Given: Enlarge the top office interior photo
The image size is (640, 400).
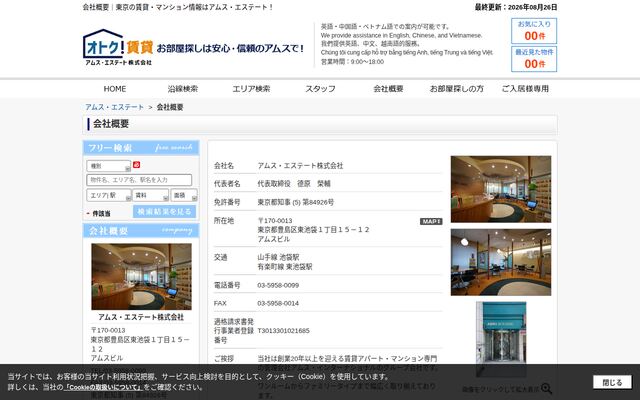Looking at the screenshot, I should [501, 189].
